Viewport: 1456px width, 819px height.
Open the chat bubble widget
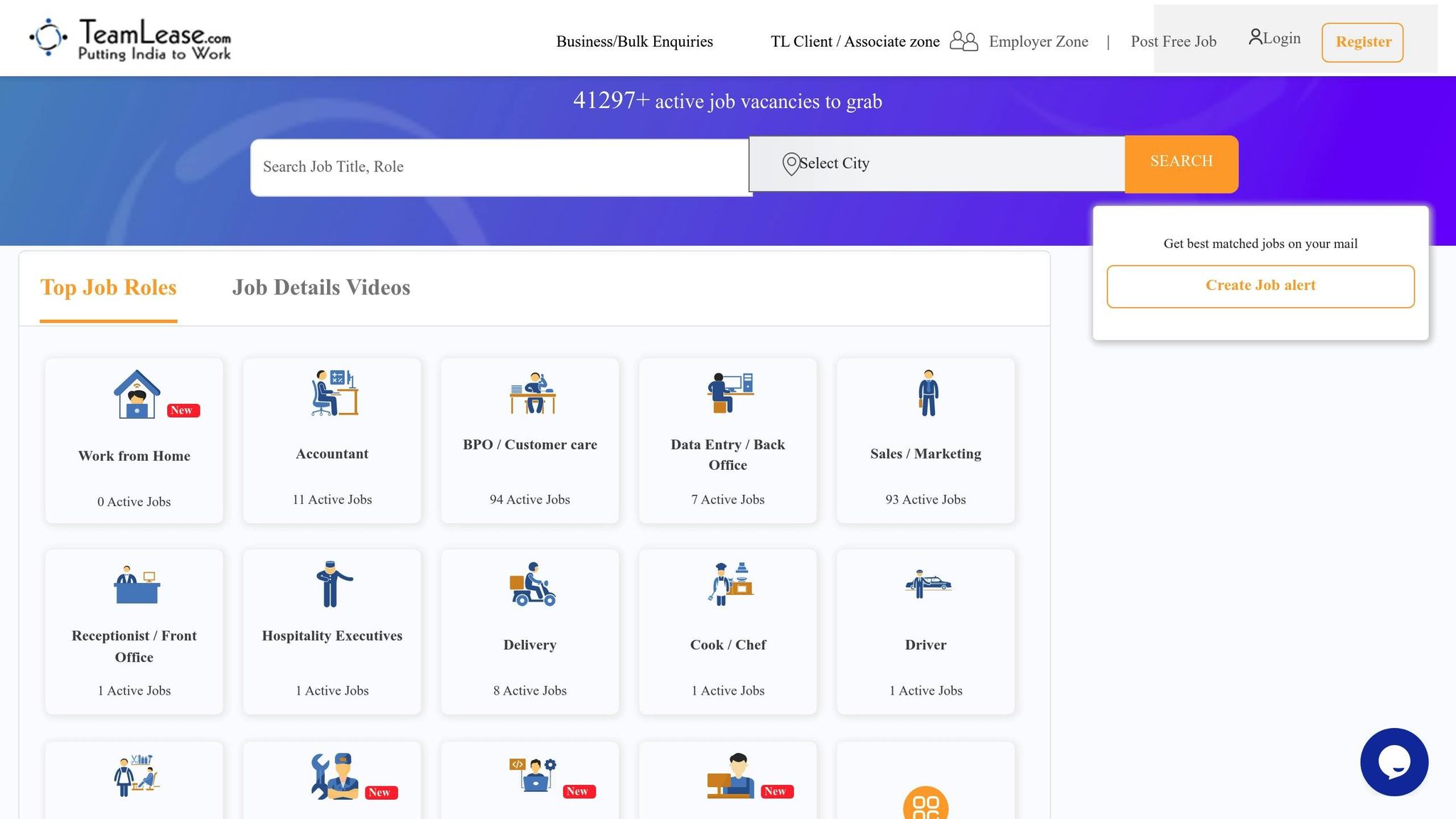click(x=1394, y=762)
